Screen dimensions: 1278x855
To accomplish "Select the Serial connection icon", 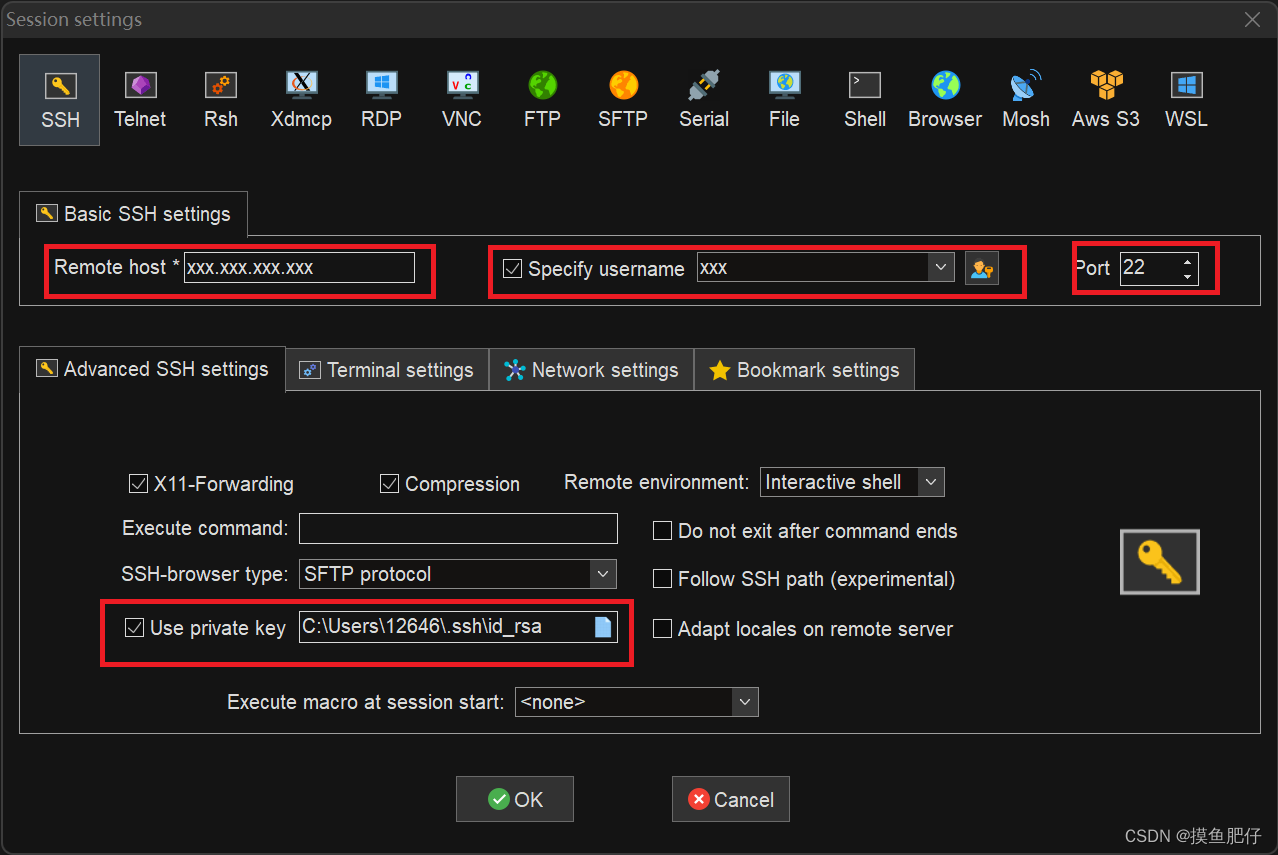I will pos(703,100).
